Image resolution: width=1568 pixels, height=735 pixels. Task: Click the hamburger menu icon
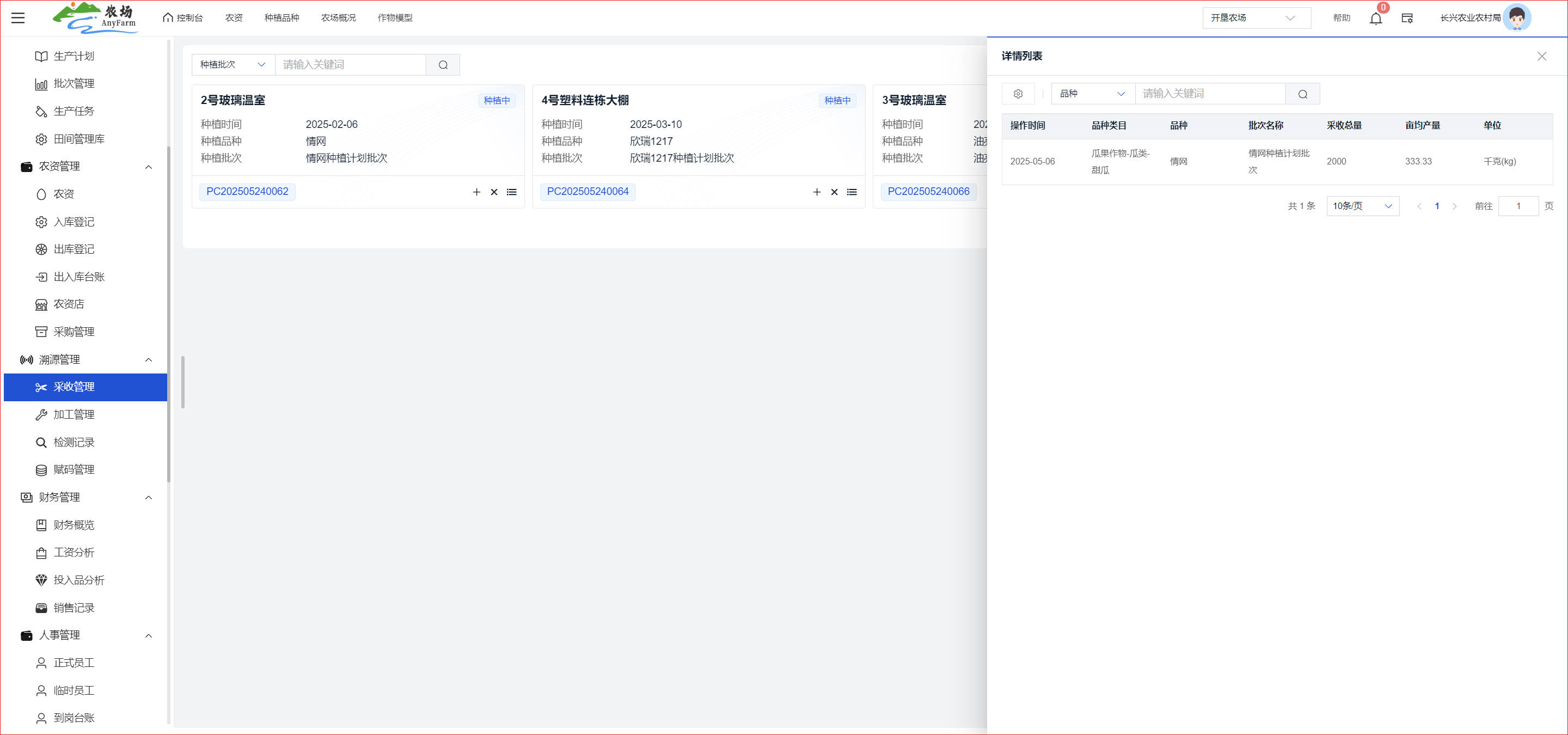19,17
